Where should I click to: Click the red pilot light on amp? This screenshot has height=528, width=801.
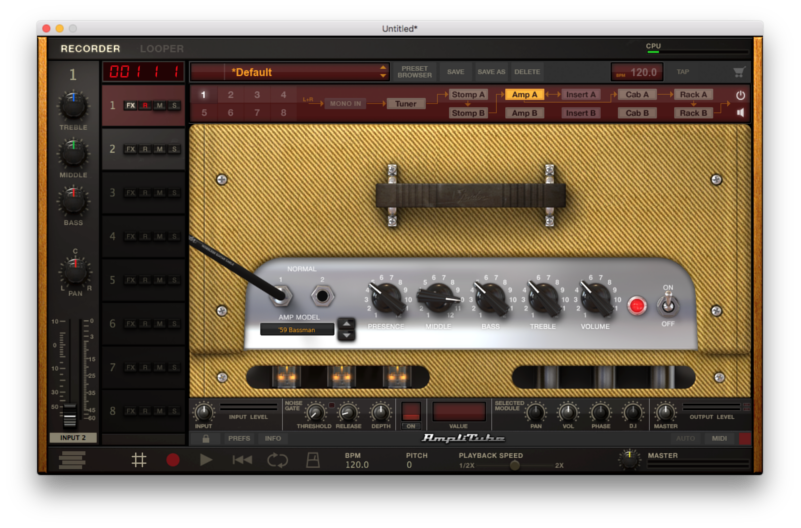pyautogui.click(x=637, y=305)
